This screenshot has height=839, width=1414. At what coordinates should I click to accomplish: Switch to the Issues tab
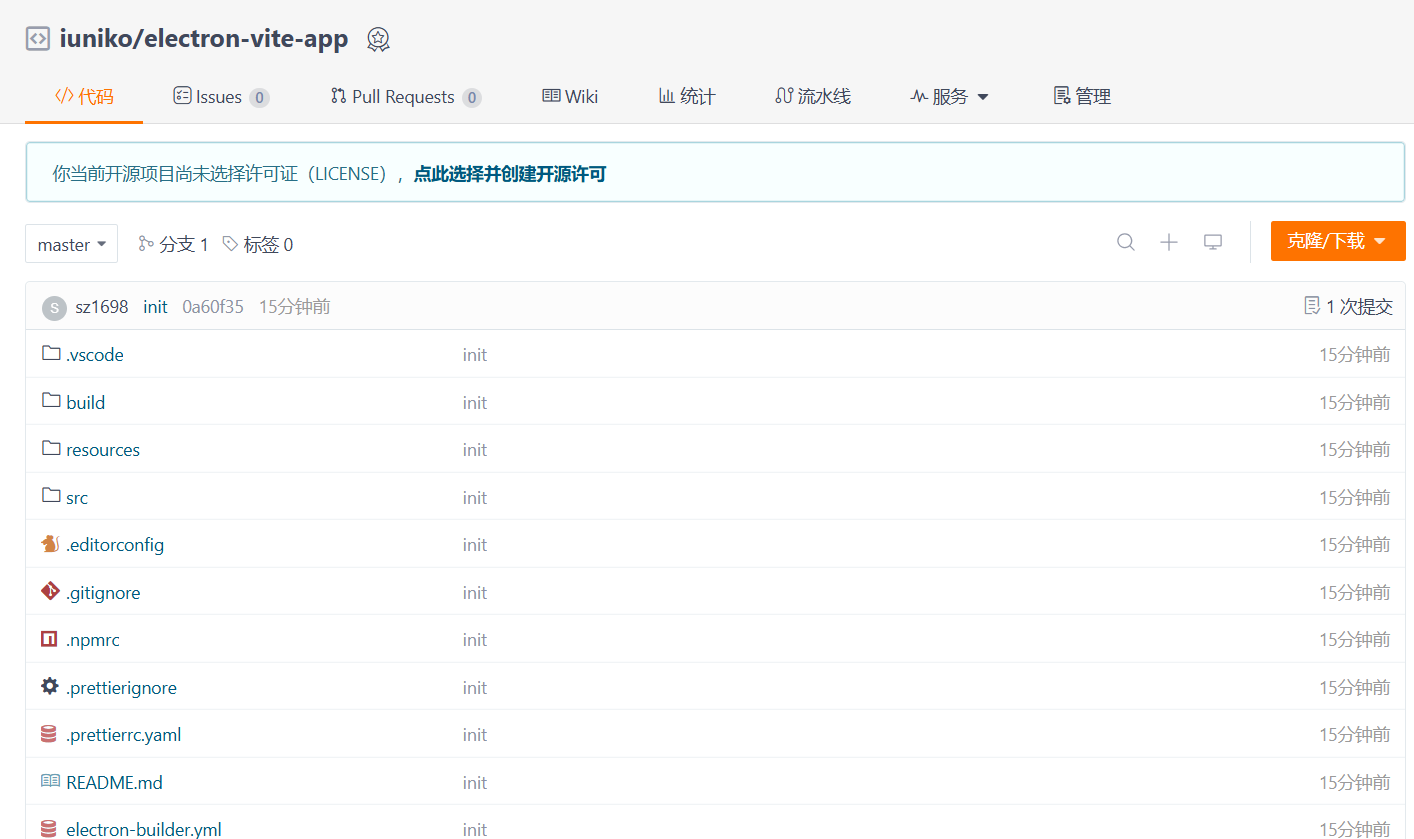point(221,97)
